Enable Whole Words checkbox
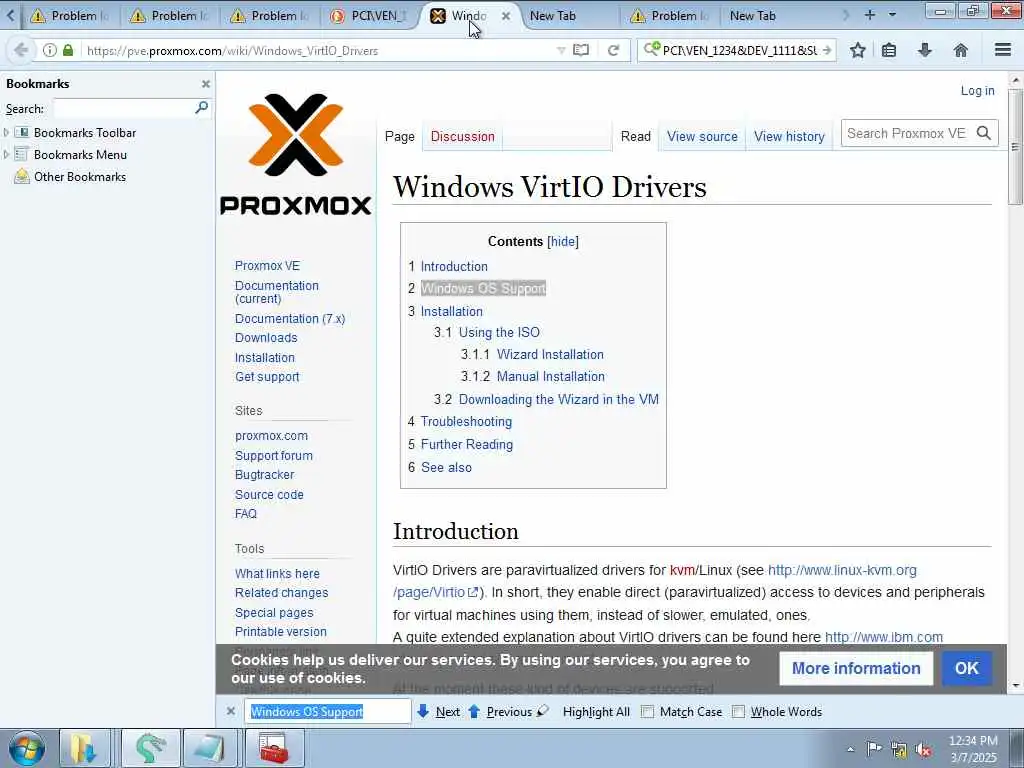Viewport: 1024px width, 768px height. point(738,712)
